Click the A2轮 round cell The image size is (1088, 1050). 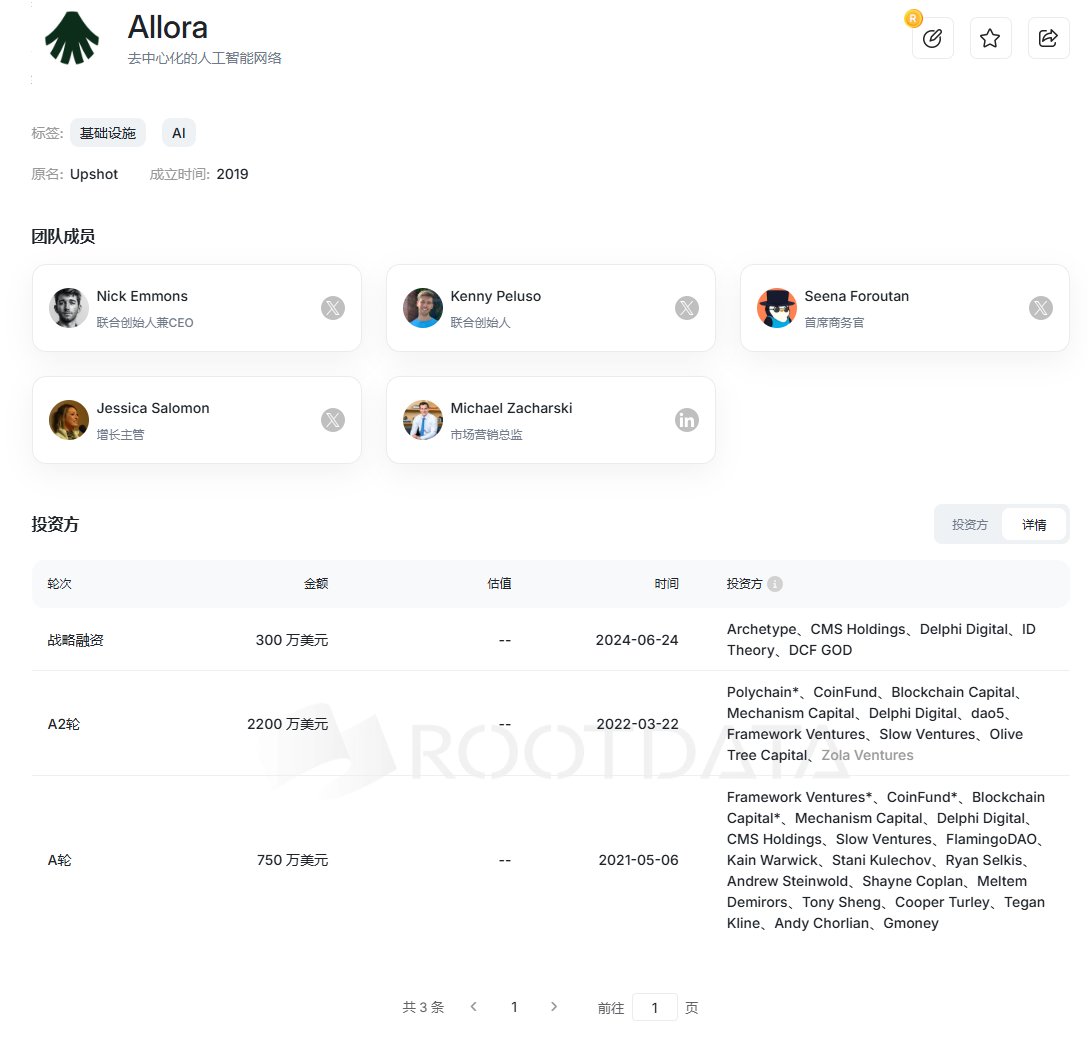coord(63,724)
